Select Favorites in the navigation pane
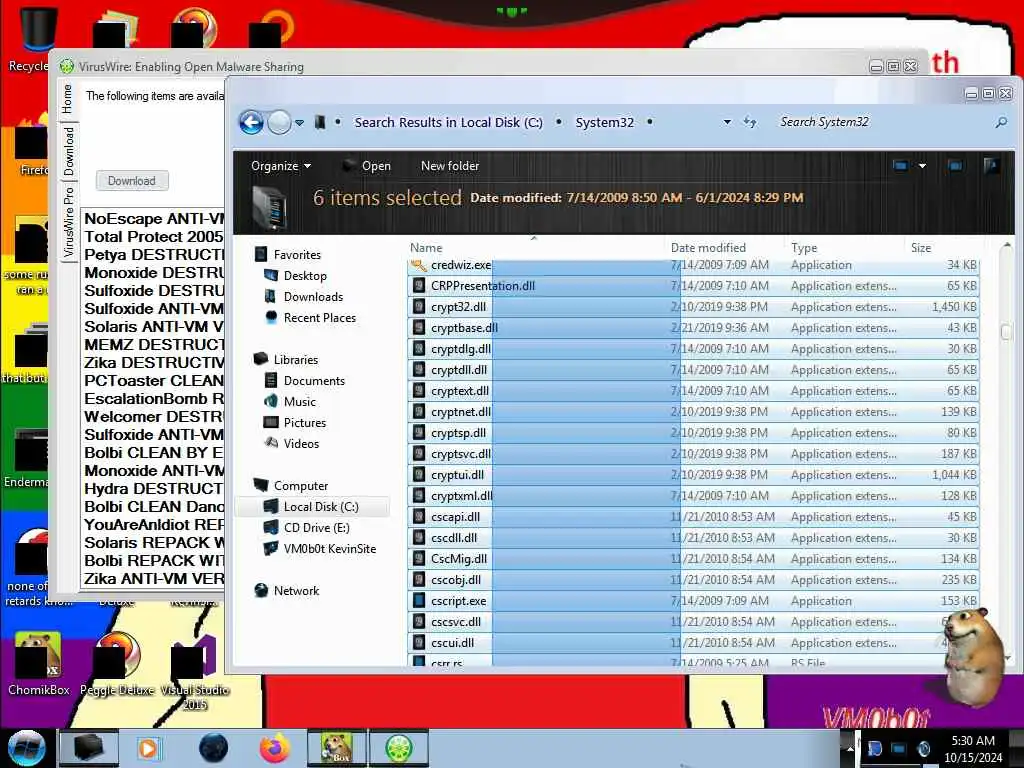 297,255
